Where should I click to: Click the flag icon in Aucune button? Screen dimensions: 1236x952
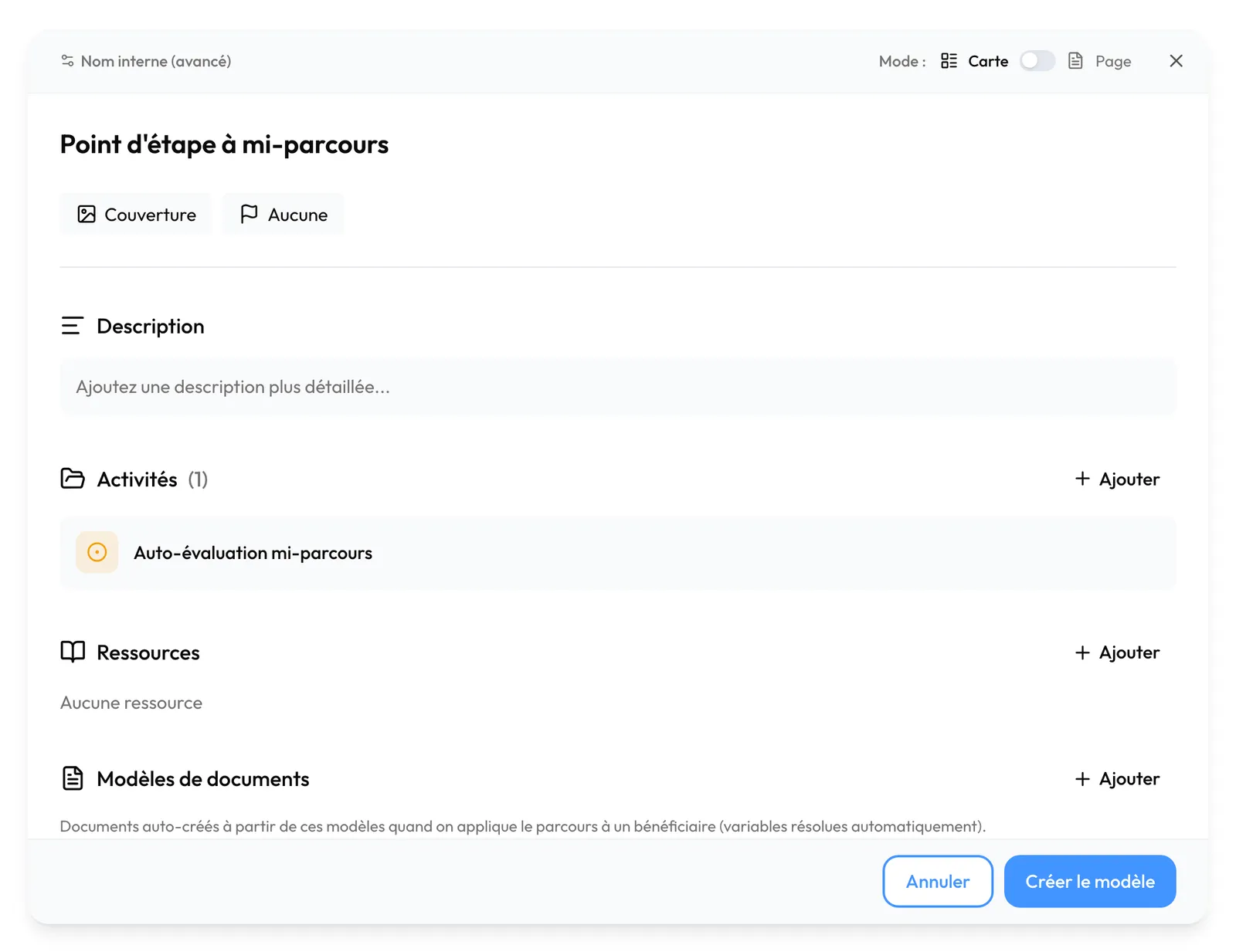[249, 214]
